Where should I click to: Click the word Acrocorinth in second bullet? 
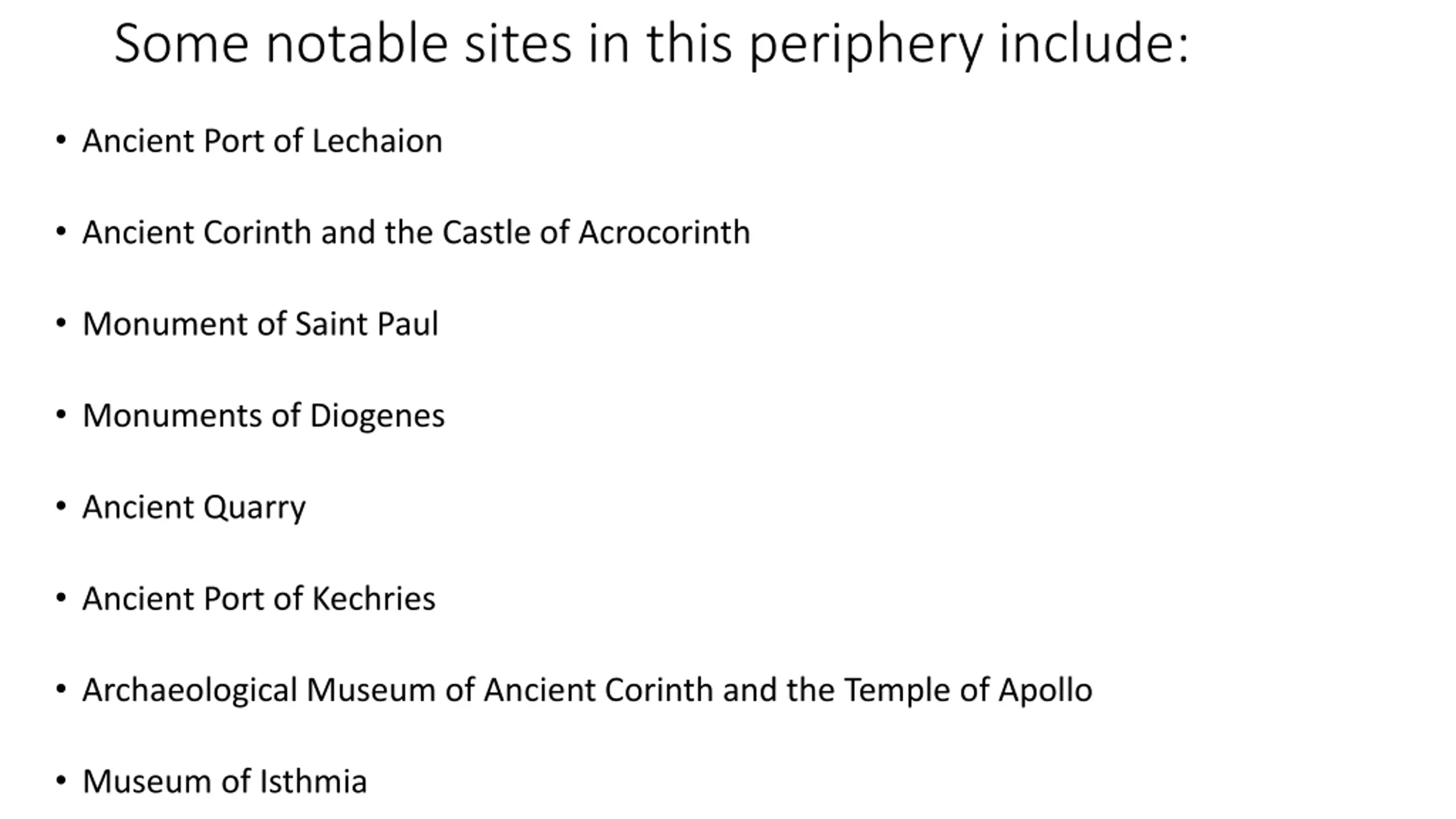pos(664,232)
